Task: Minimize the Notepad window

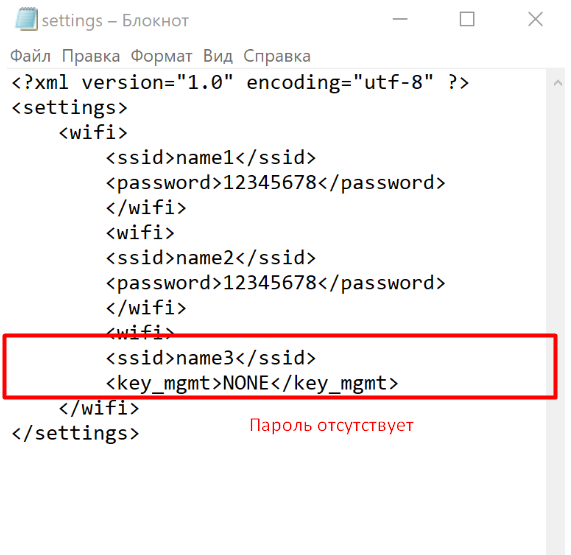Action: click(x=400, y=19)
